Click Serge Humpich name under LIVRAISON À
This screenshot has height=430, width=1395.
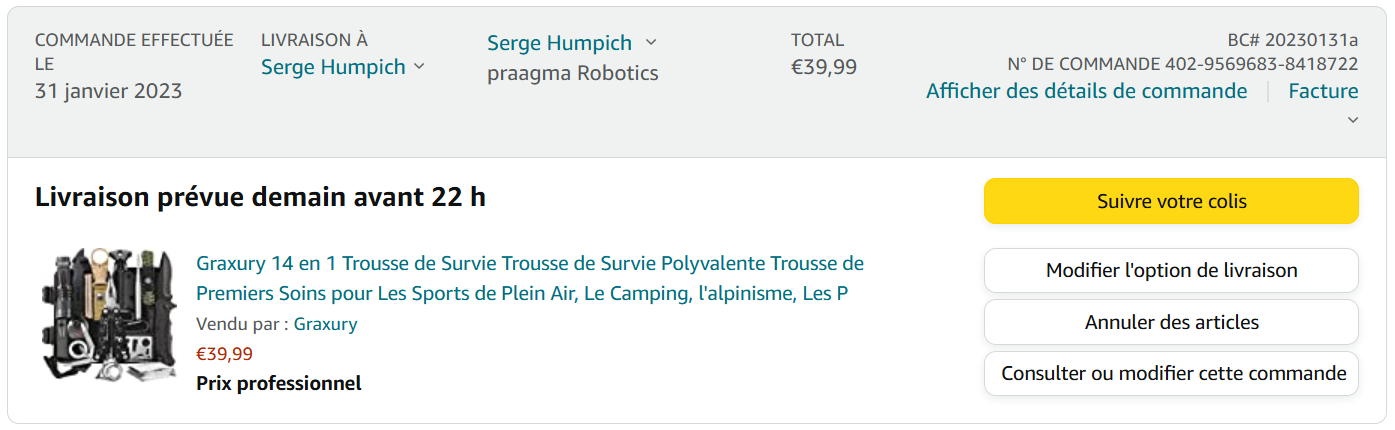click(333, 67)
